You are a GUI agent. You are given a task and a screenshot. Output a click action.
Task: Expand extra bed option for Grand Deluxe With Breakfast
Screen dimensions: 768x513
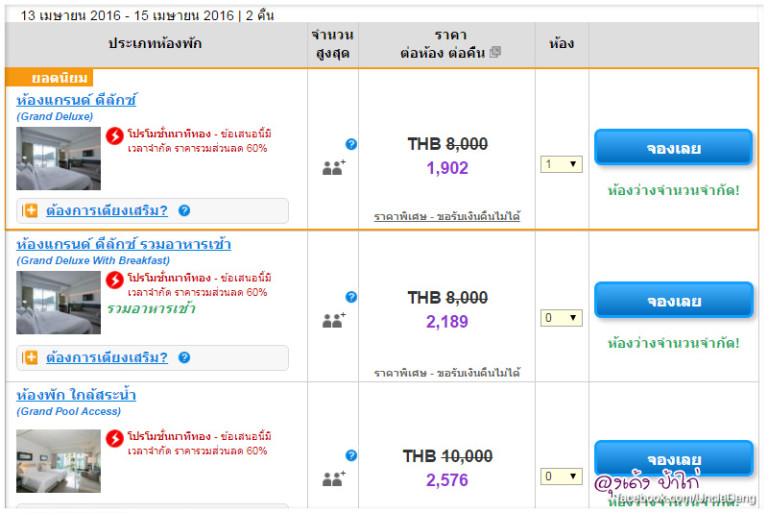click(x=106, y=358)
